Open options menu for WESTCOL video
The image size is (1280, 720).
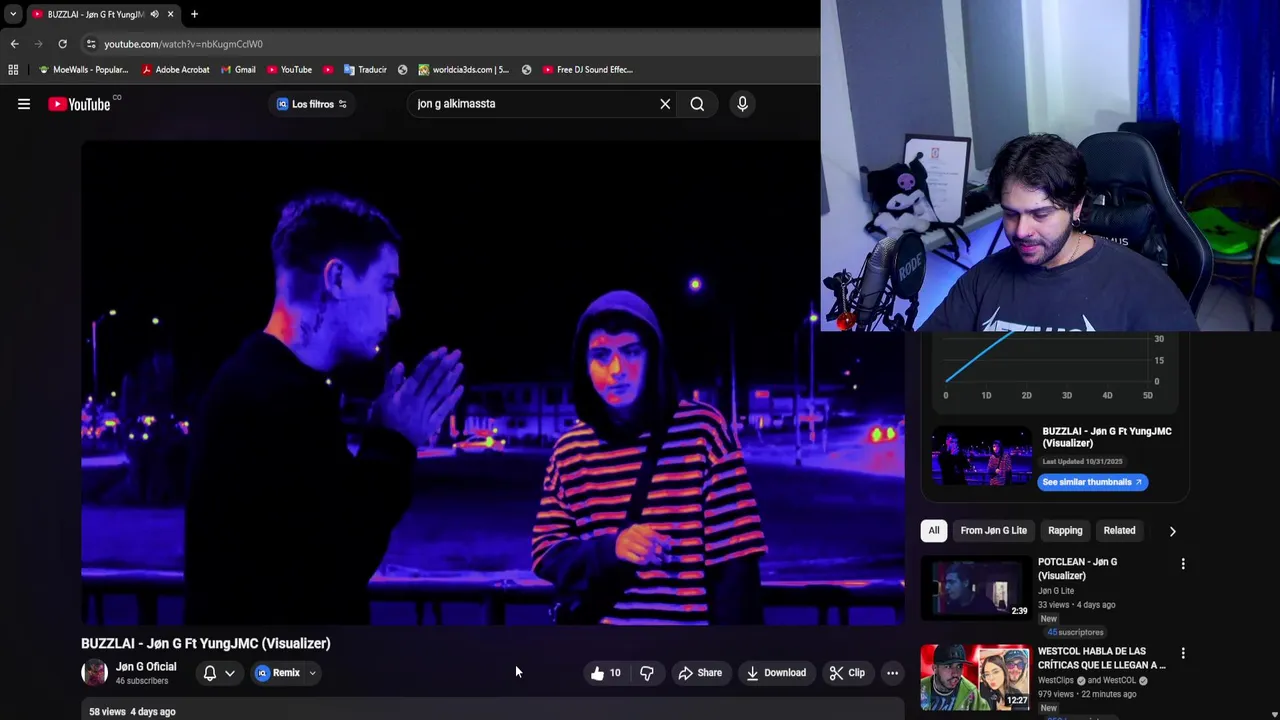(x=1183, y=653)
